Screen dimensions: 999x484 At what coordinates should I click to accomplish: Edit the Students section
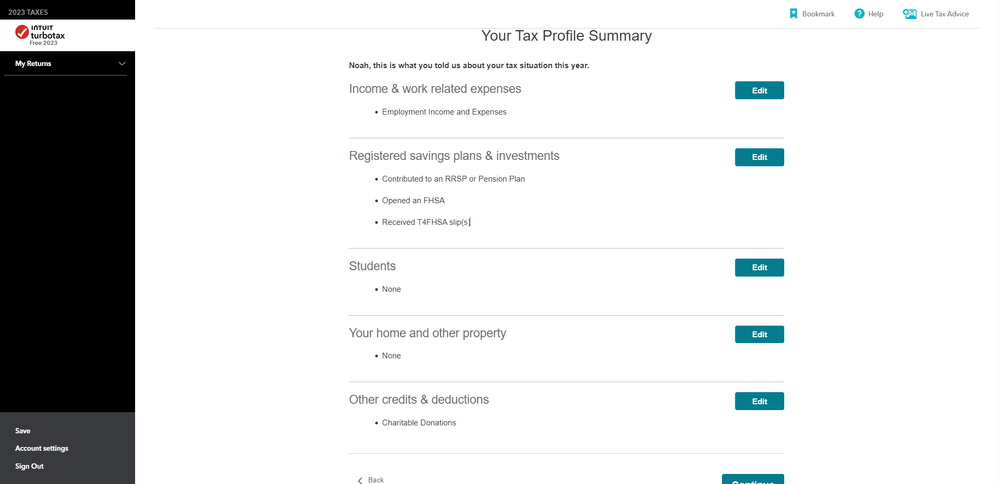click(x=759, y=267)
